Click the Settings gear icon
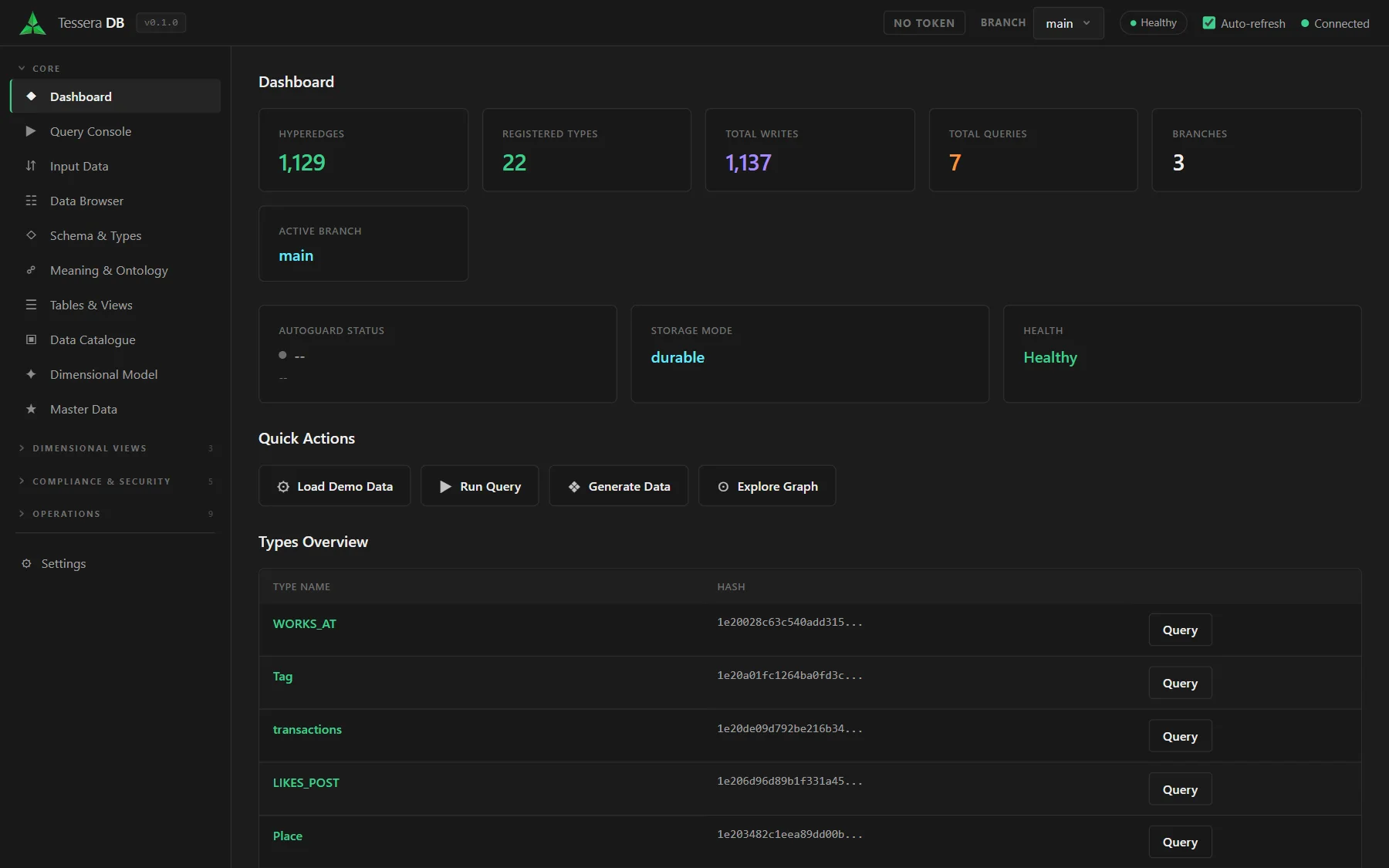 pos(26,563)
